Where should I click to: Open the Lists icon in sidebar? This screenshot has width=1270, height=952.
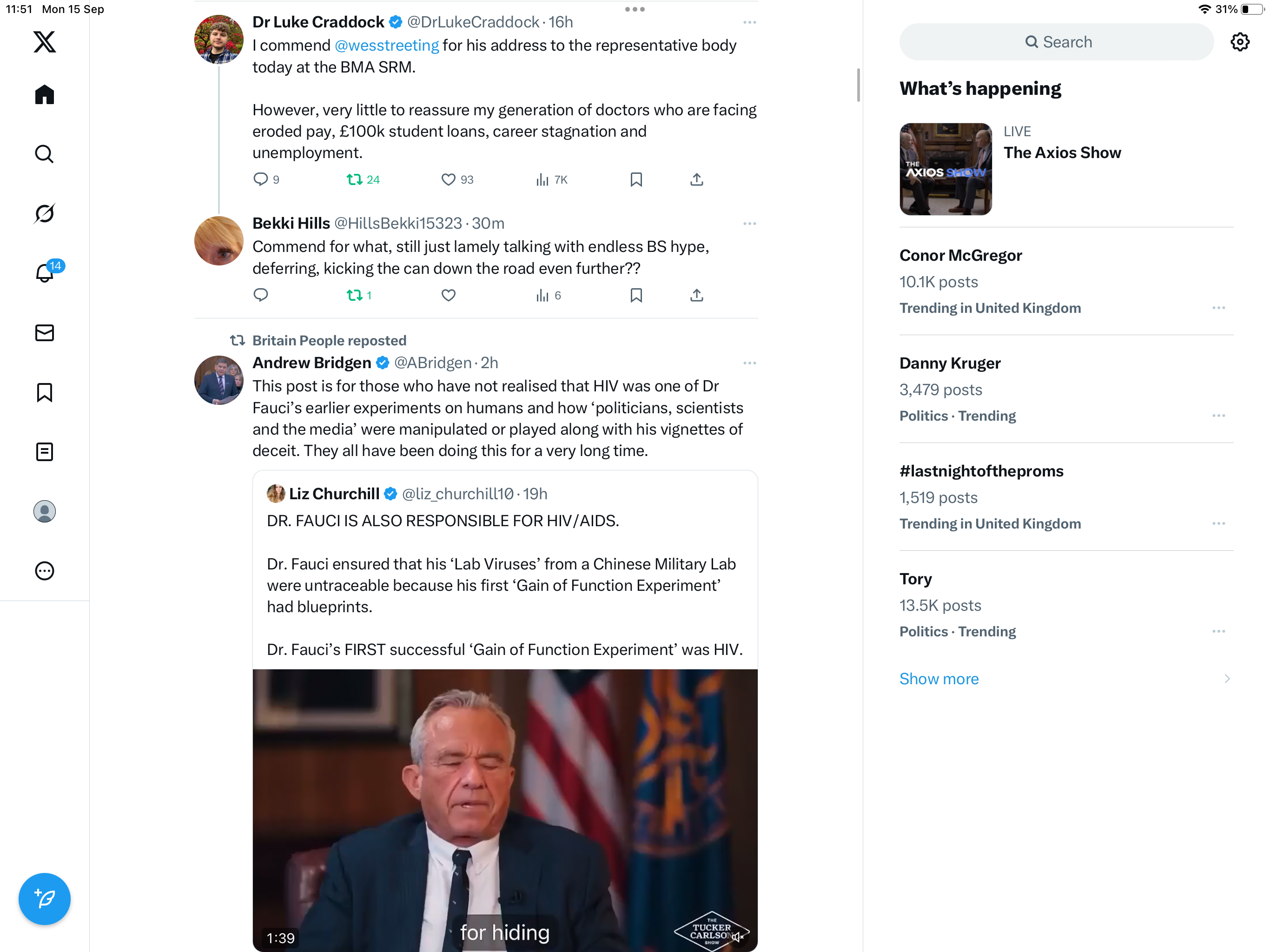44,452
